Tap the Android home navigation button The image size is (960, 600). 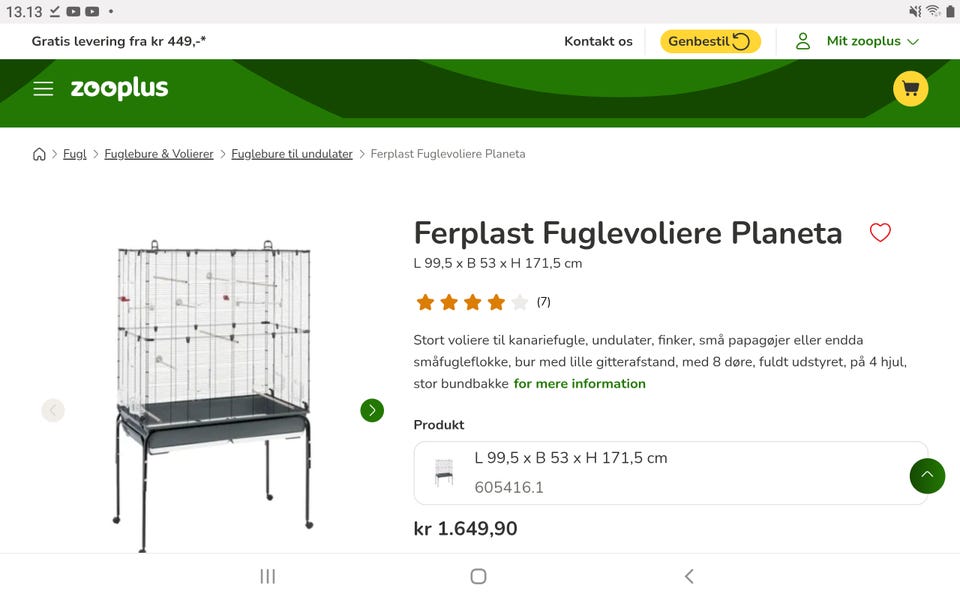click(x=478, y=576)
